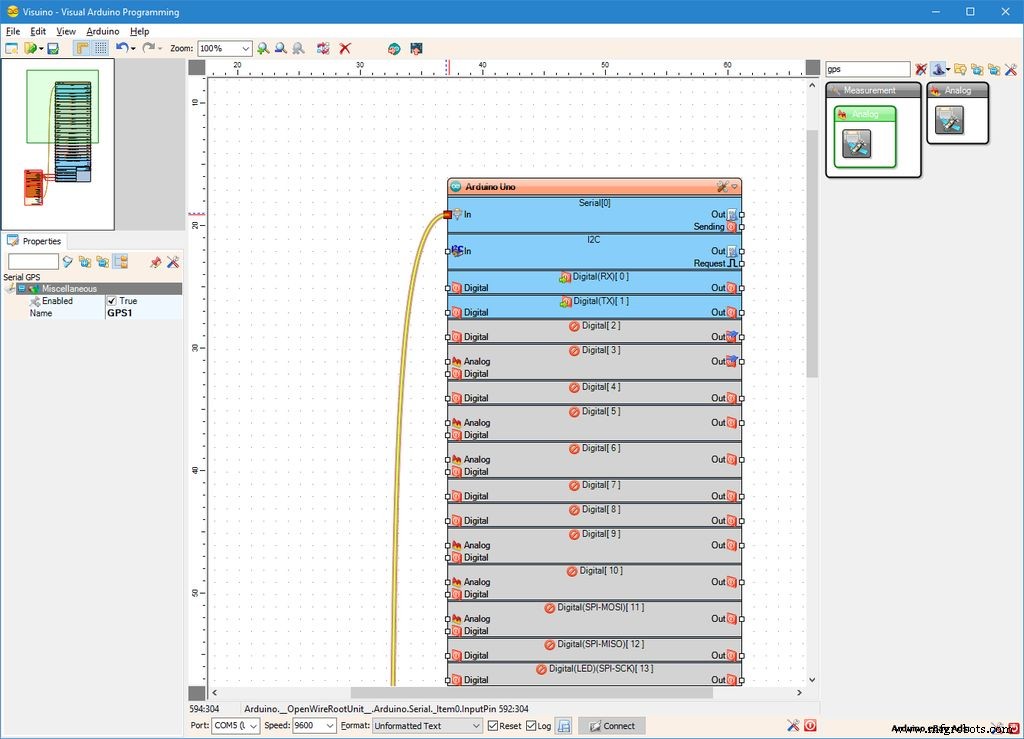This screenshot has height=739, width=1024.
Task: Click the component search field containing gps
Action: pyautogui.click(x=866, y=69)
